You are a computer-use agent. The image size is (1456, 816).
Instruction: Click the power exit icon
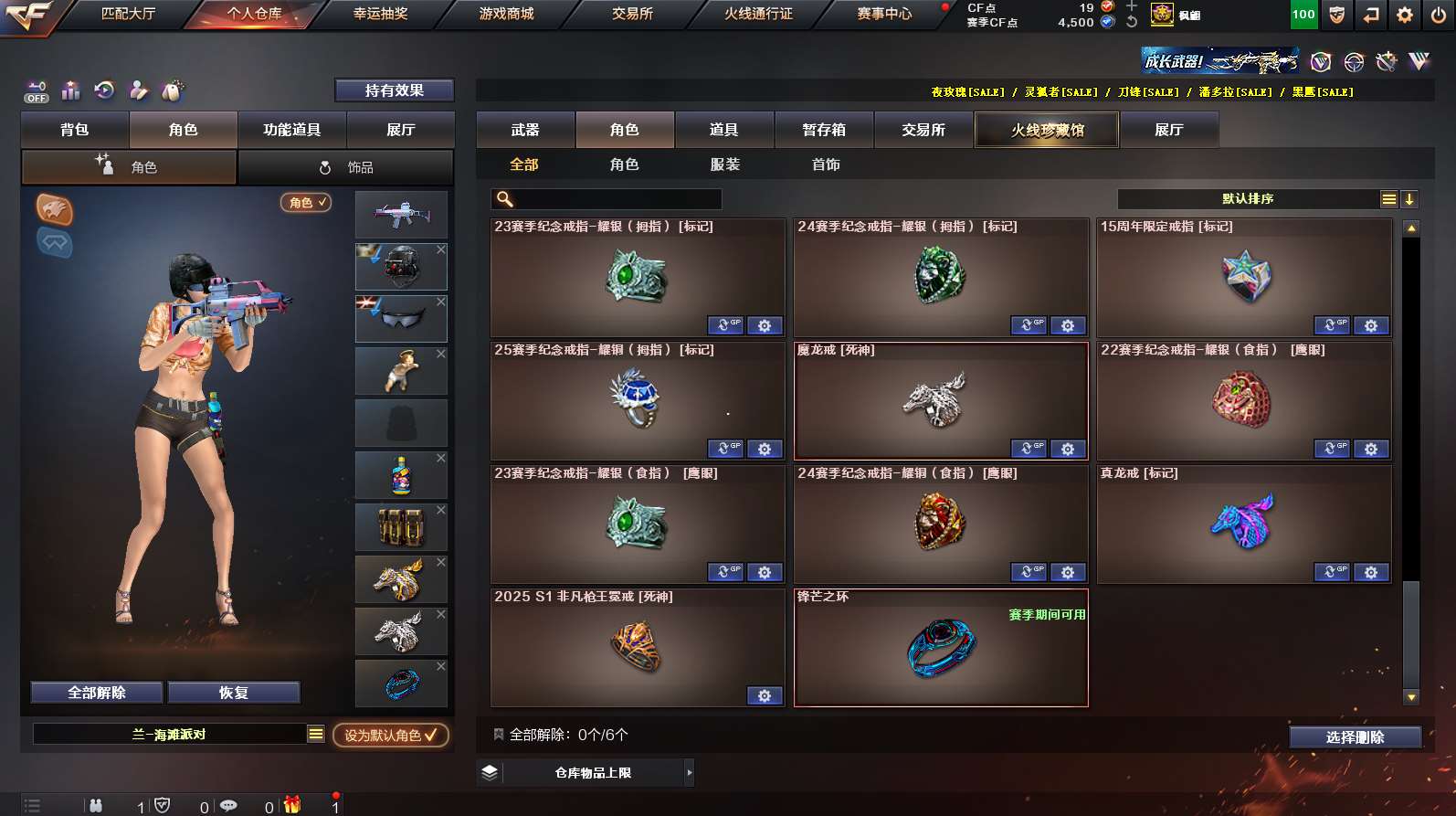(1438, 15)
